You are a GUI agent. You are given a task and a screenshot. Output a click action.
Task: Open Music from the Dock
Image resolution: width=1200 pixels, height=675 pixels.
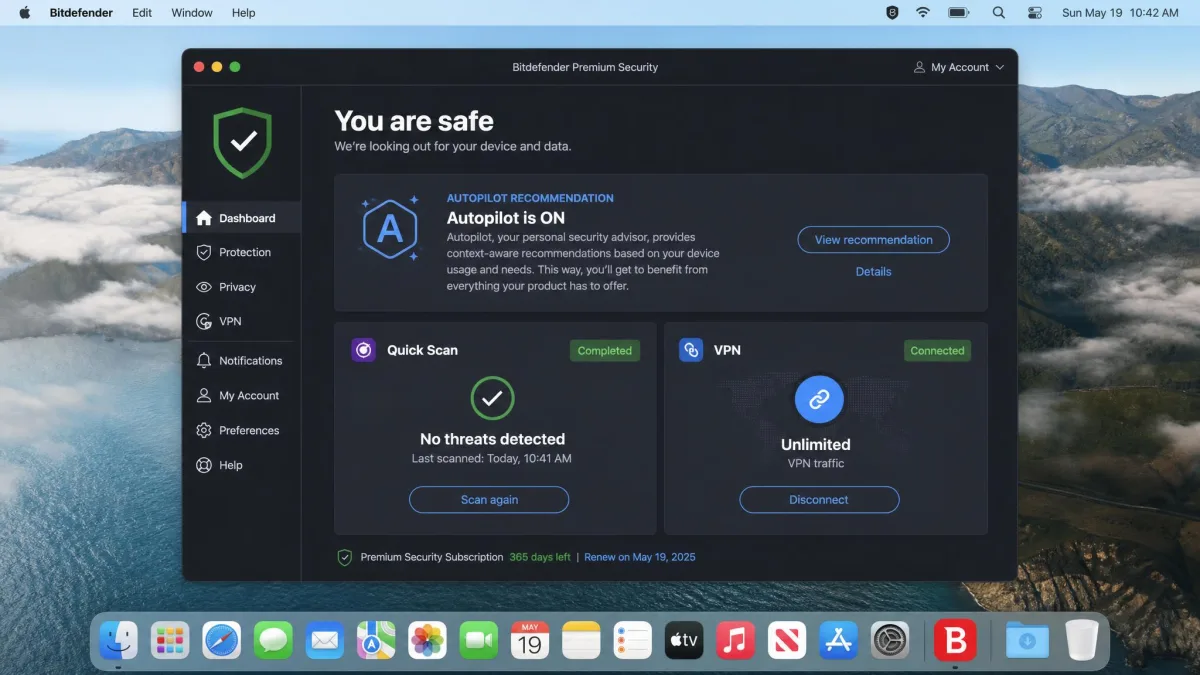736,640
